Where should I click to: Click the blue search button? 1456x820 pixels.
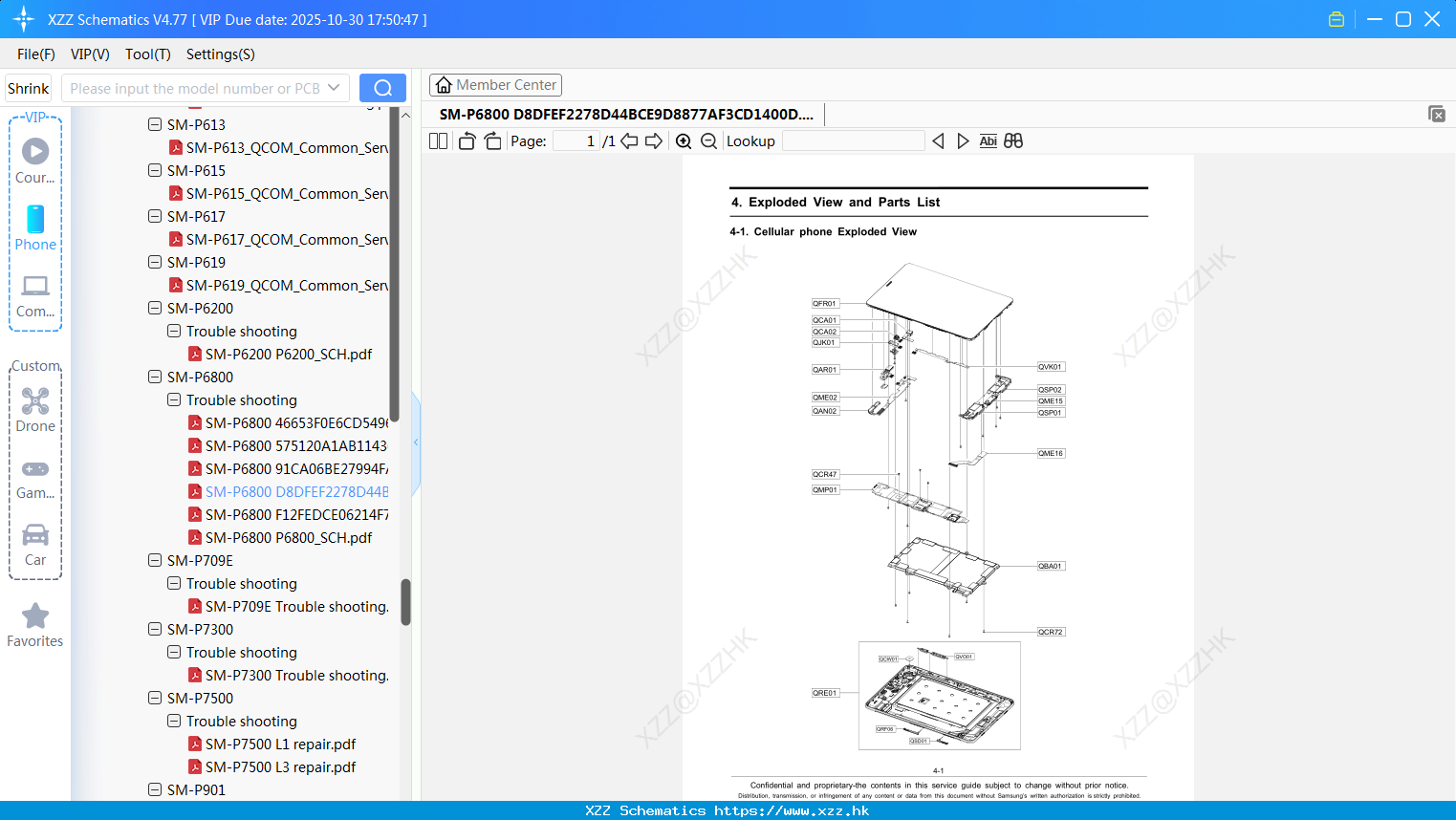[382, 88]
